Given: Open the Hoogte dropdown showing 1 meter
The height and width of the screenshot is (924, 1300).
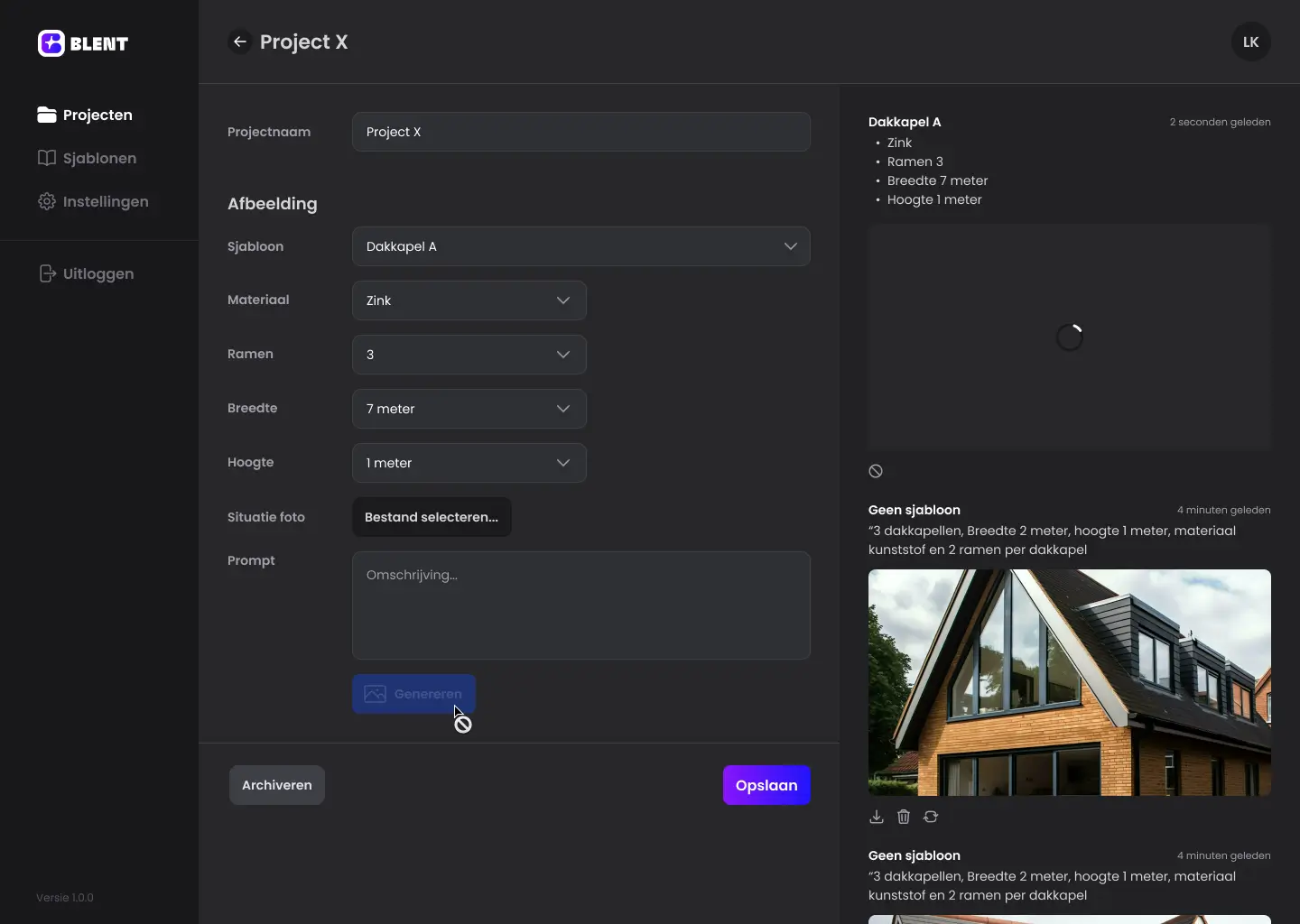Looking at the screenshot, I should [x=469, y=463].
